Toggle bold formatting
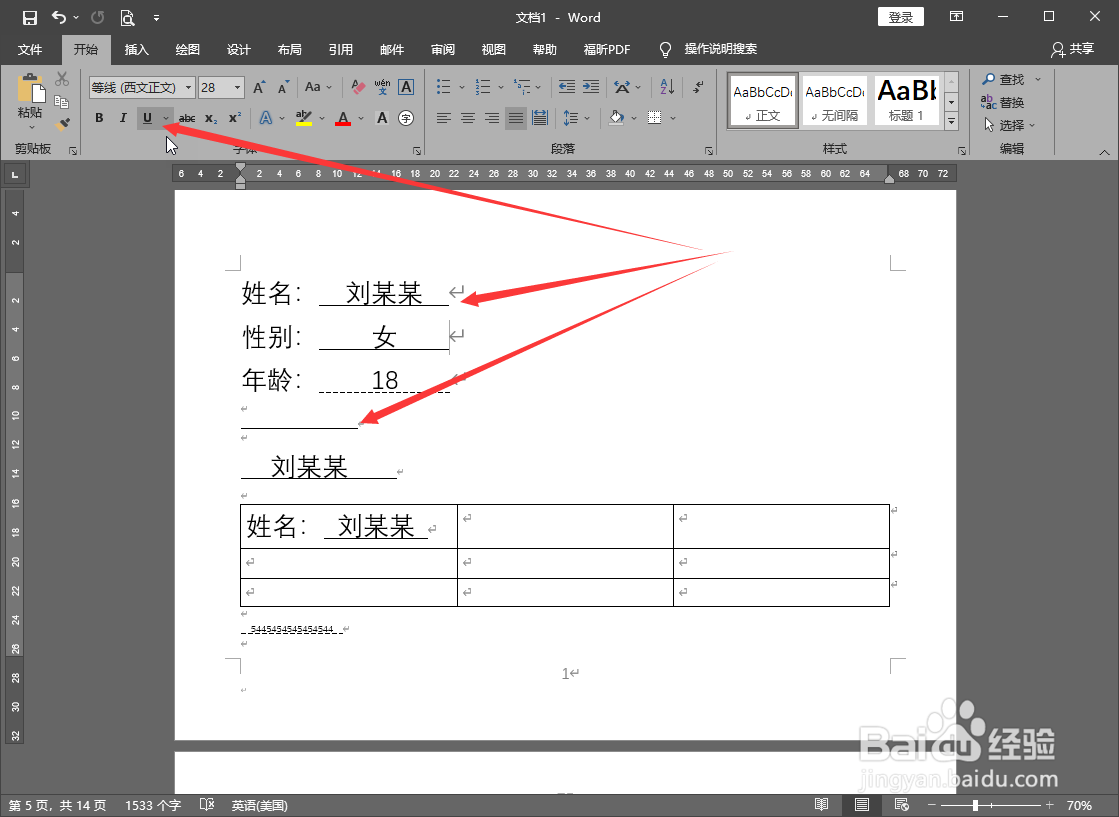 tap(98, 118)
